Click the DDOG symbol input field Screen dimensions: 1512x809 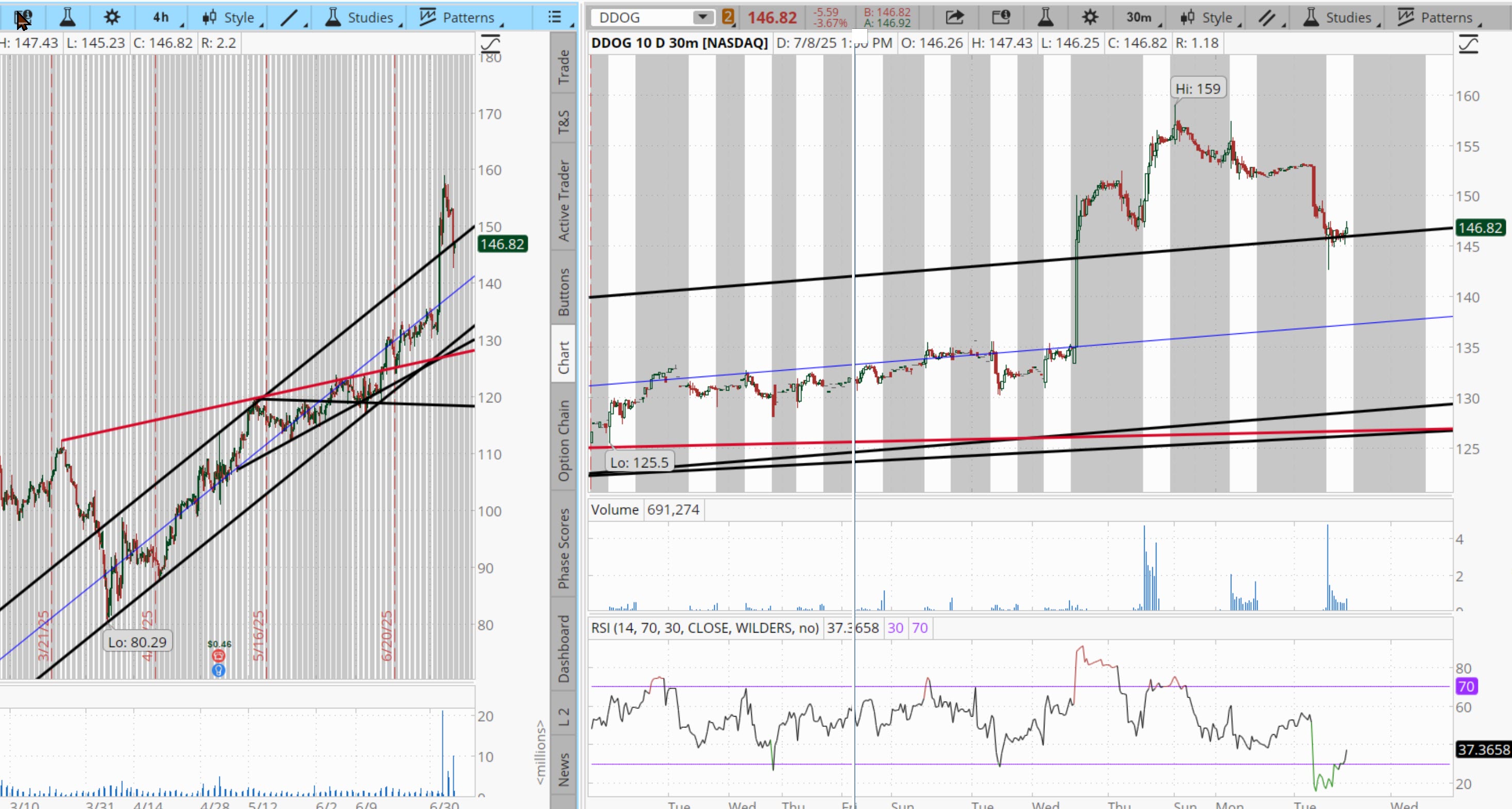tap(641, 17)
